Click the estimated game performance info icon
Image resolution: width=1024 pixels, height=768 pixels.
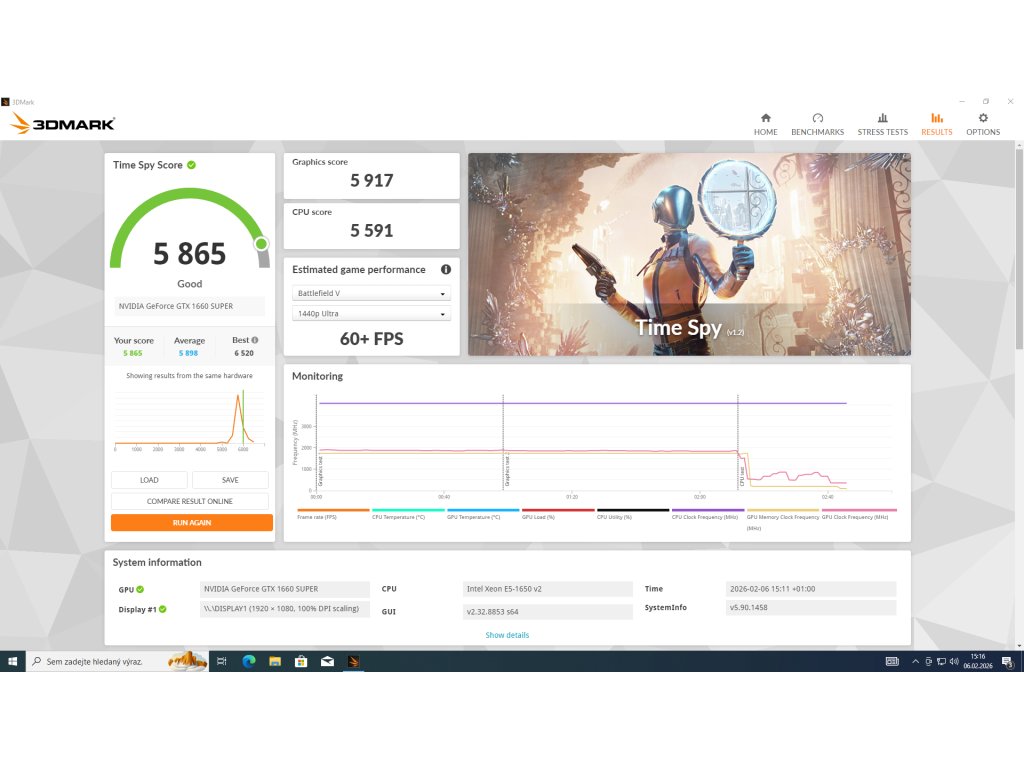tap(445, 270)
